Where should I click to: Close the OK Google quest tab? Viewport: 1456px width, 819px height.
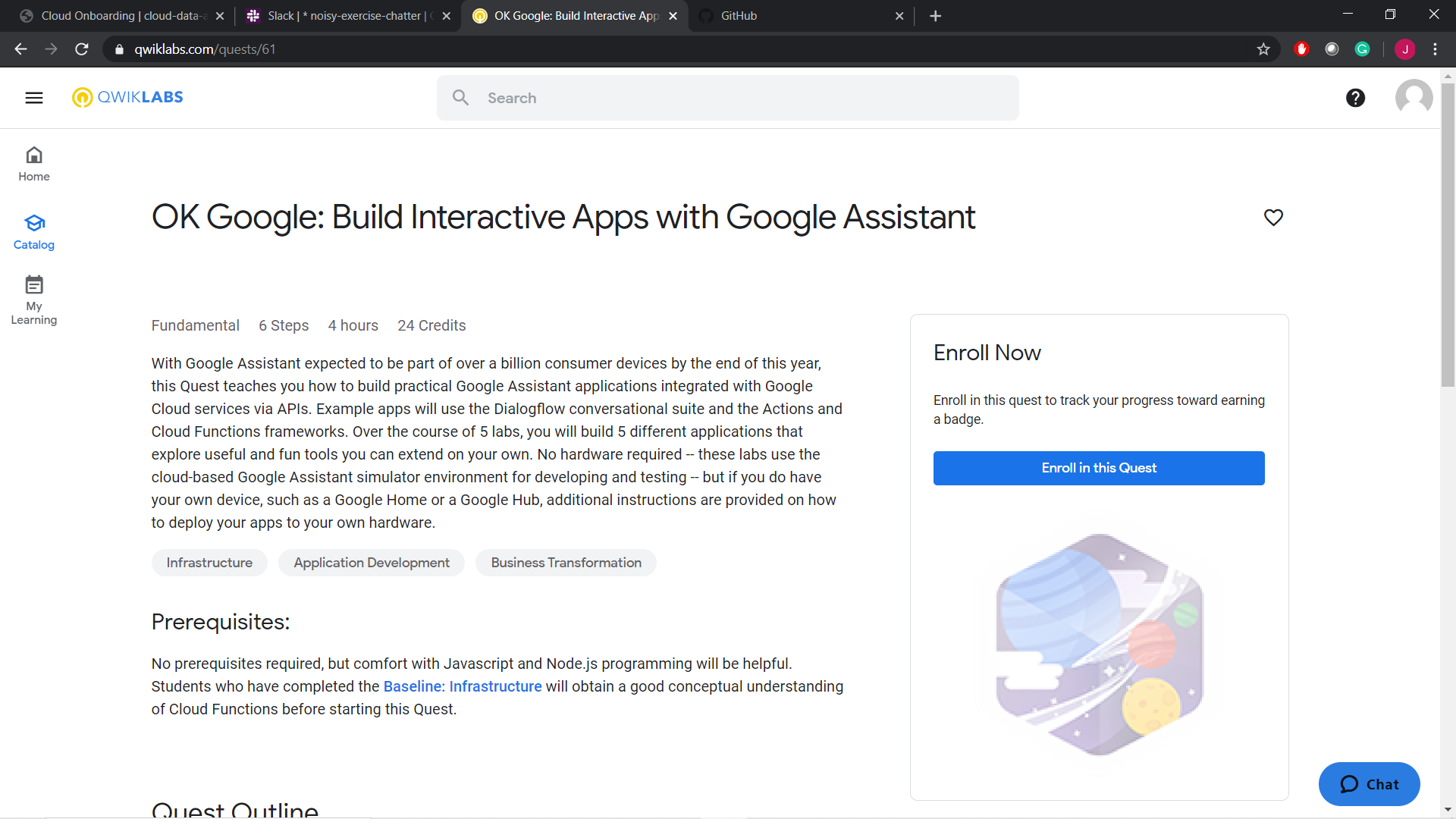(x=673, y=16)
